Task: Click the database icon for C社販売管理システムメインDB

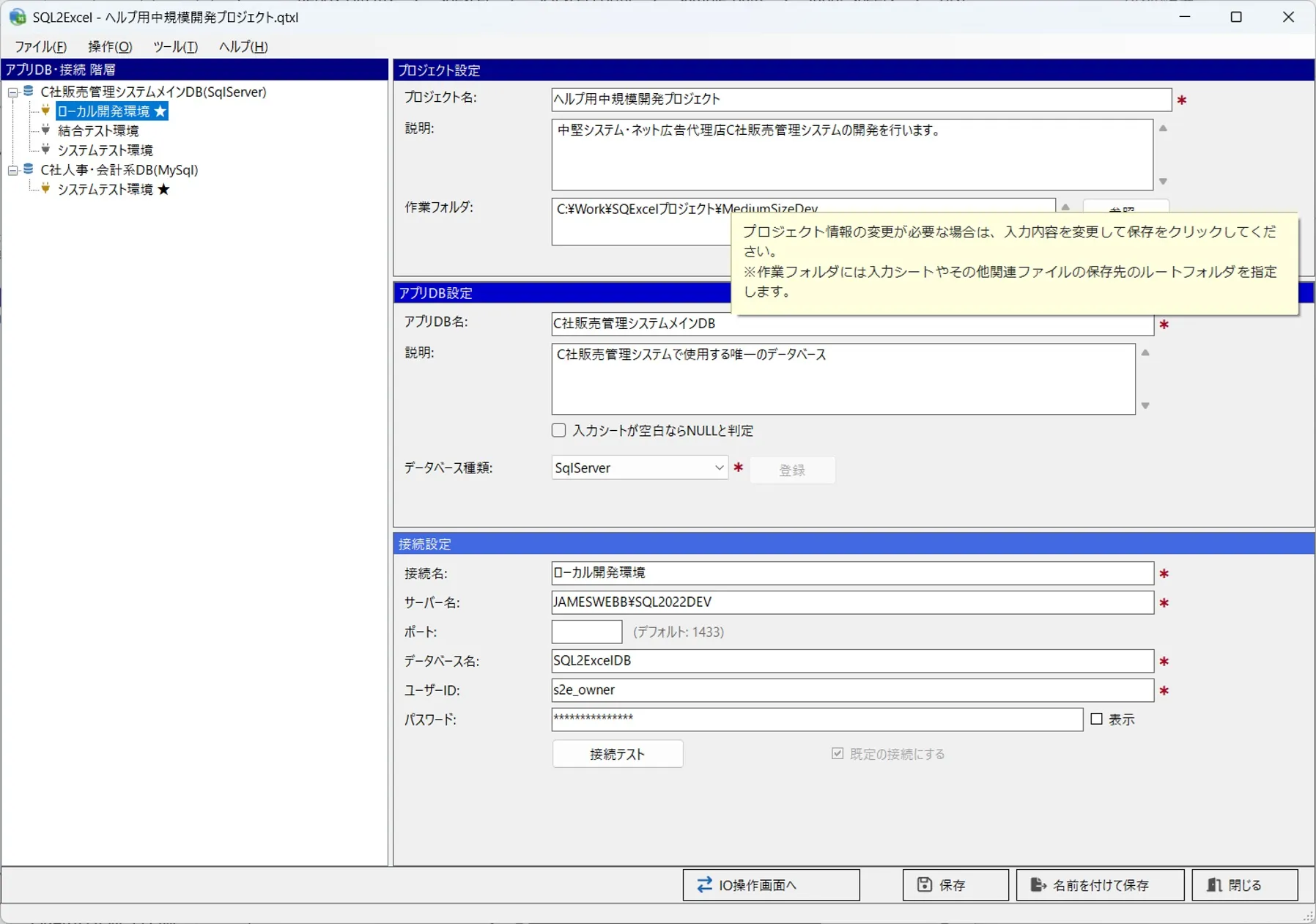Action: [x=28, y=92]
